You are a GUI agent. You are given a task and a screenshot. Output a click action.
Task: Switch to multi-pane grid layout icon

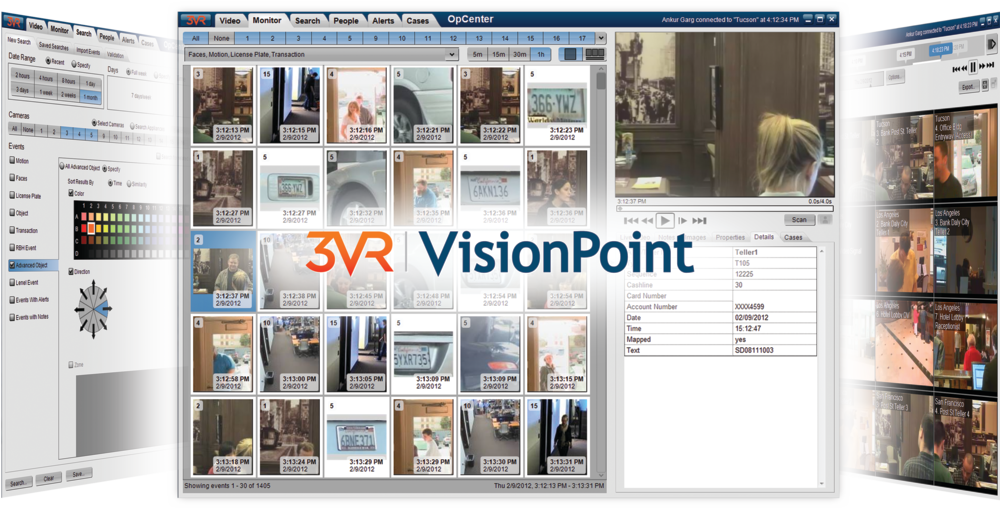coord(594,54)
